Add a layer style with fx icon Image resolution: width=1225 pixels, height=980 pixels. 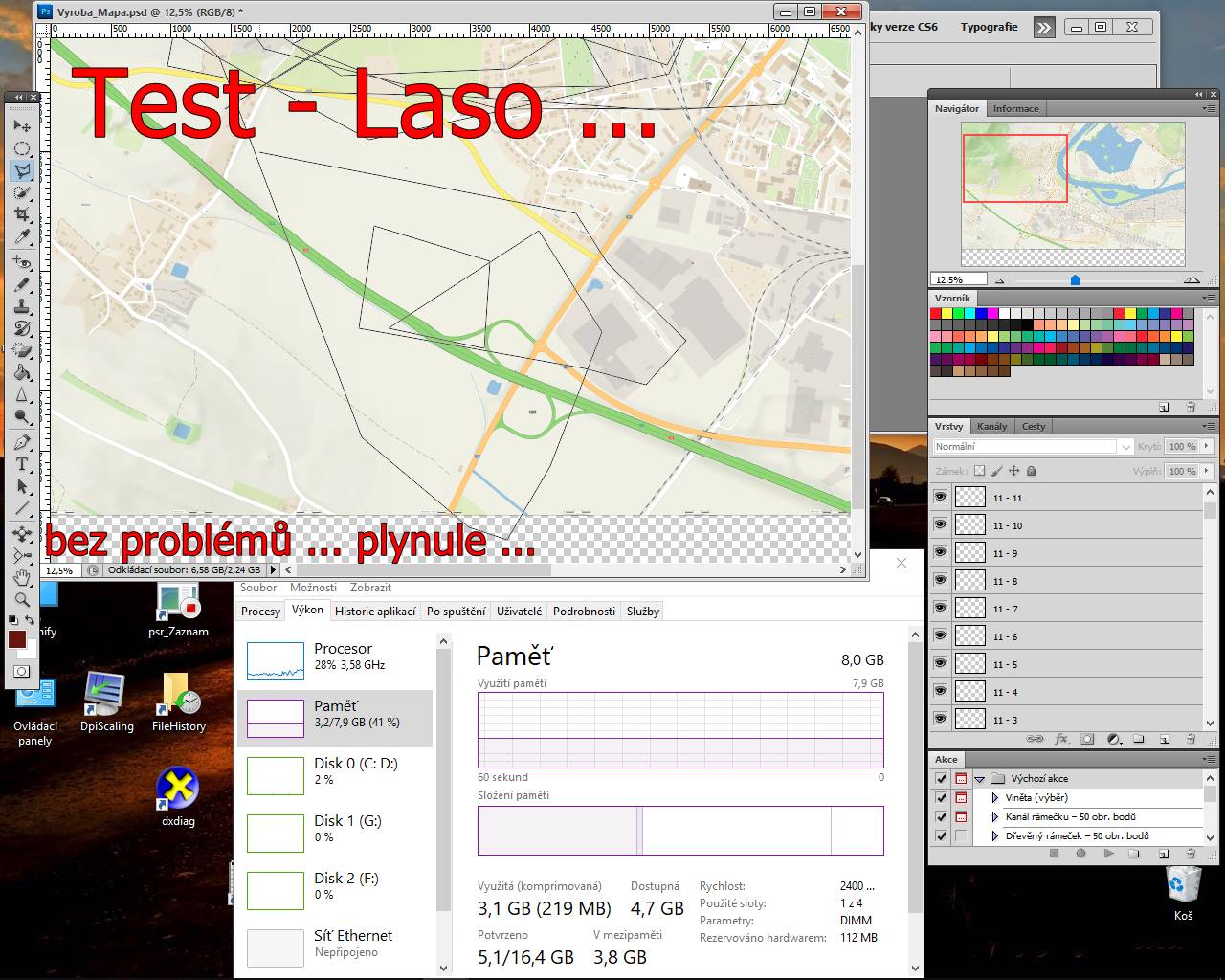click(1061, 739)
